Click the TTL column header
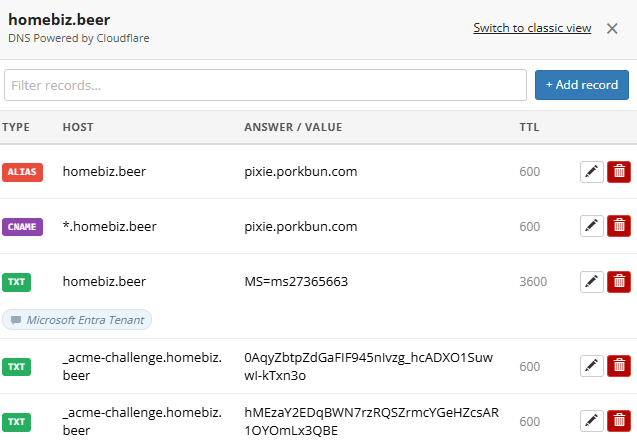 (x=529, y=127)
